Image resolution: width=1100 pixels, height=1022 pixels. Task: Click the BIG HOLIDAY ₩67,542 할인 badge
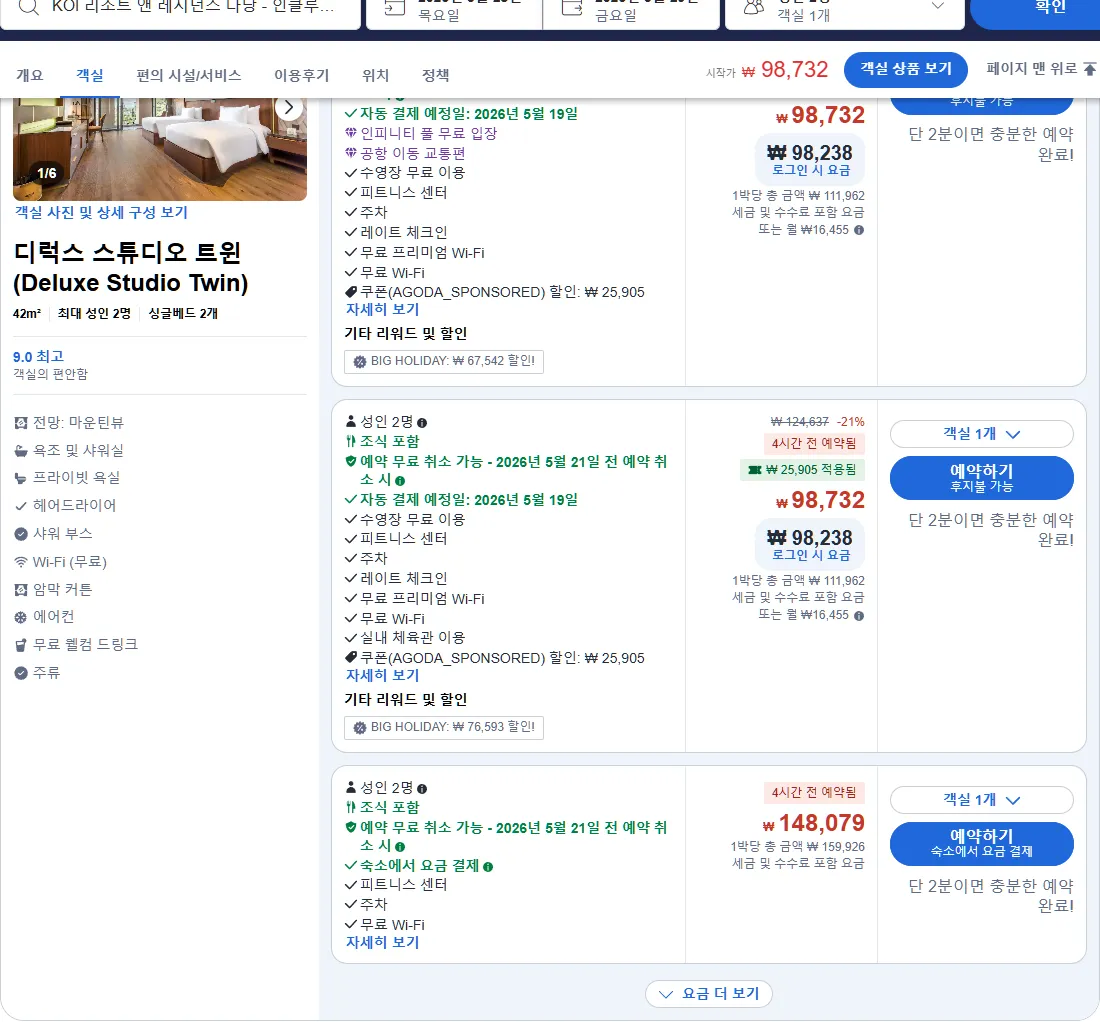444,361
